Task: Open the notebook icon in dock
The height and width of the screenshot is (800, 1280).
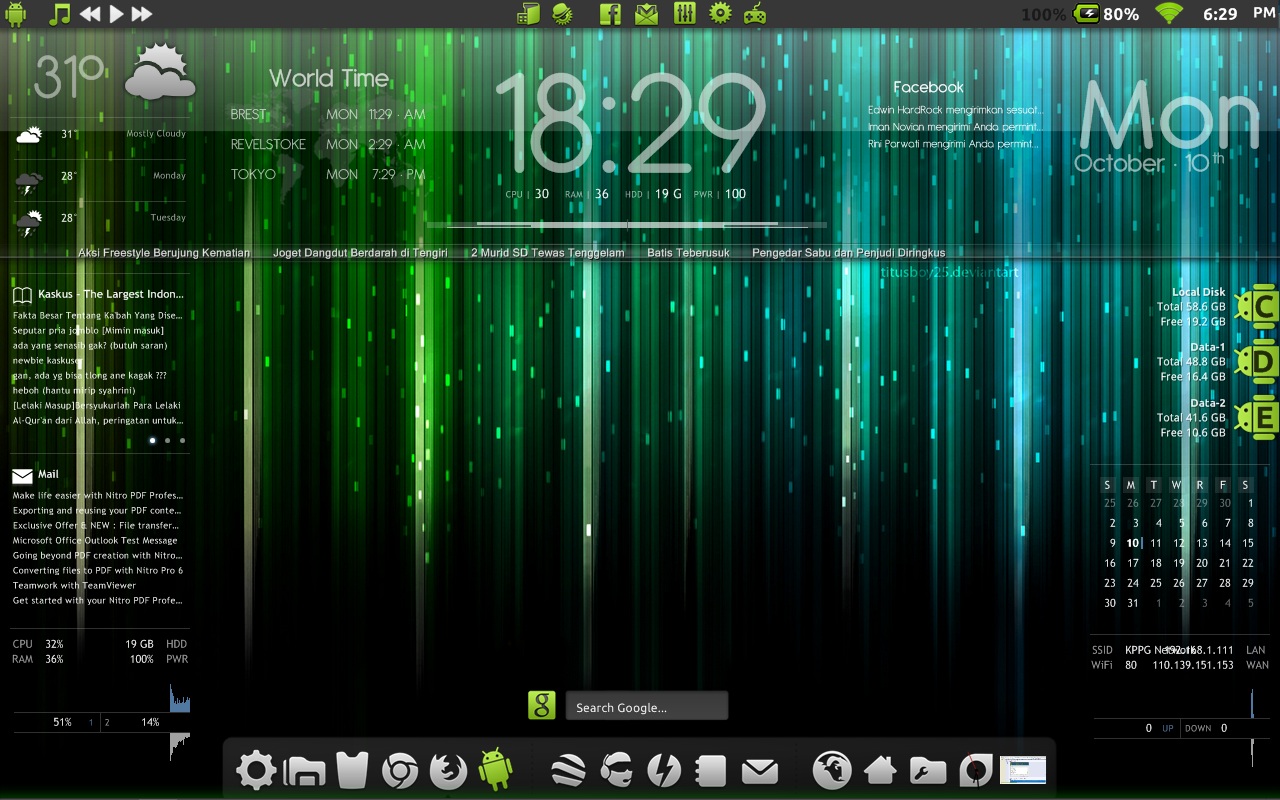Action: pos(711,771)
